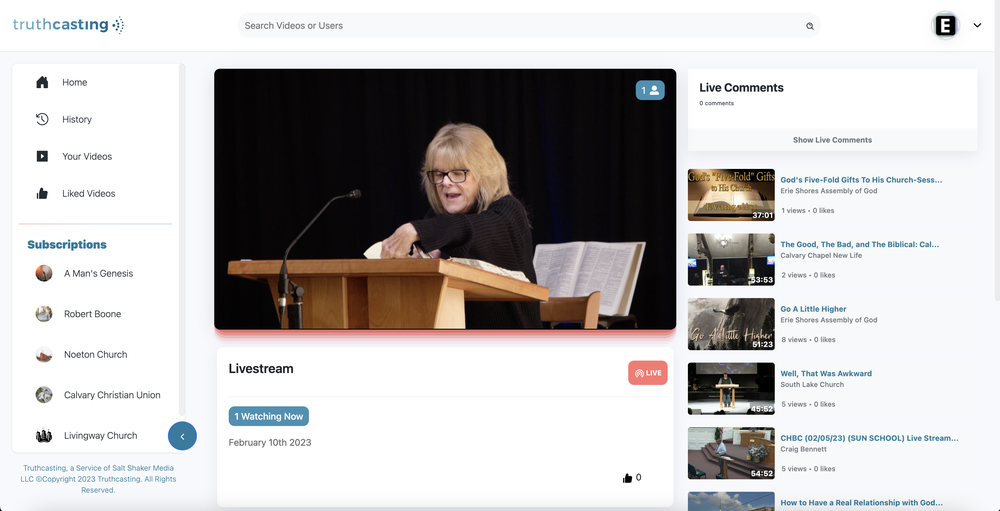Screen dimensions: 1000x511
Task: Click the Subscriptions heading
Action: click(67, 244)
